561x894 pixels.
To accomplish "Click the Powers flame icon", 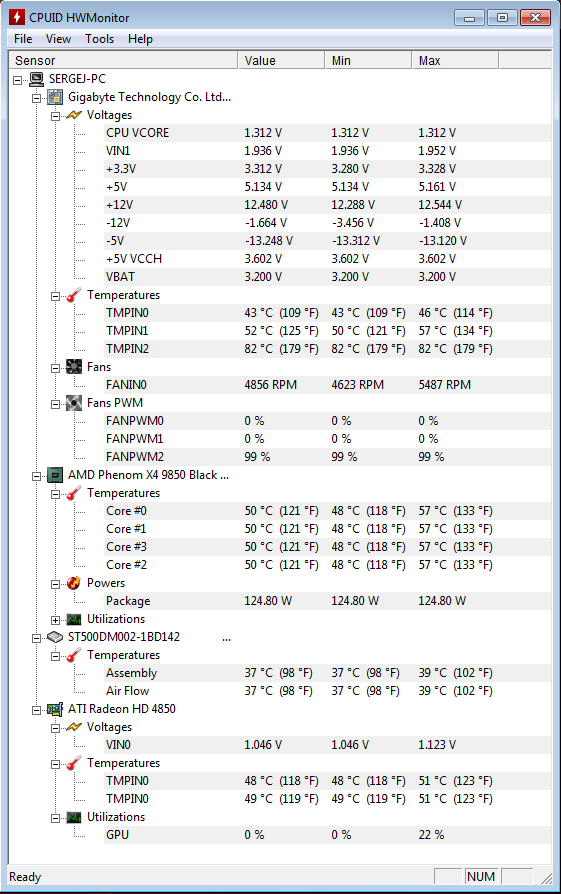I will [74, 583].
